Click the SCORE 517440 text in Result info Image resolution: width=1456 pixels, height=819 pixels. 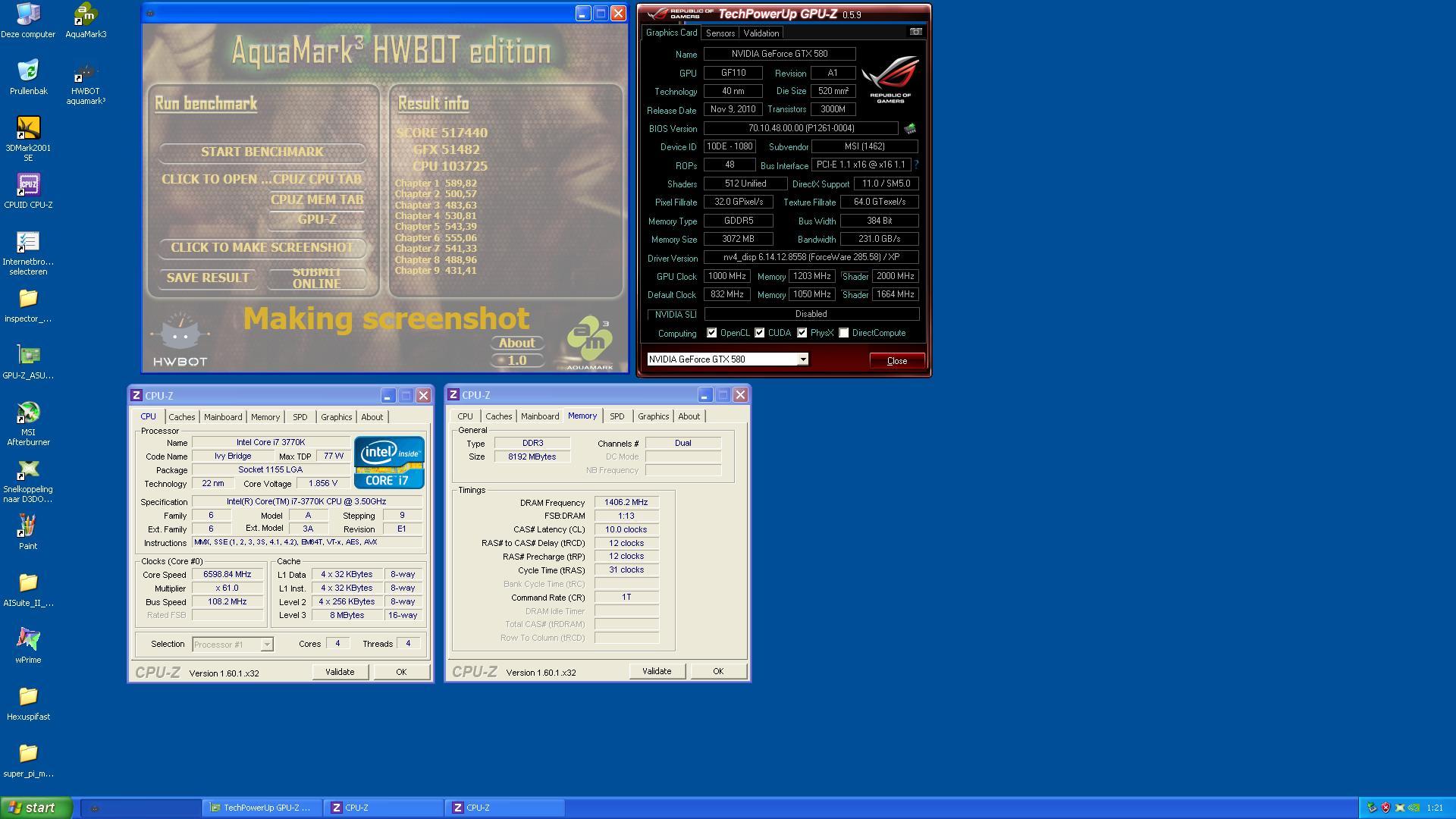point(442,133)
